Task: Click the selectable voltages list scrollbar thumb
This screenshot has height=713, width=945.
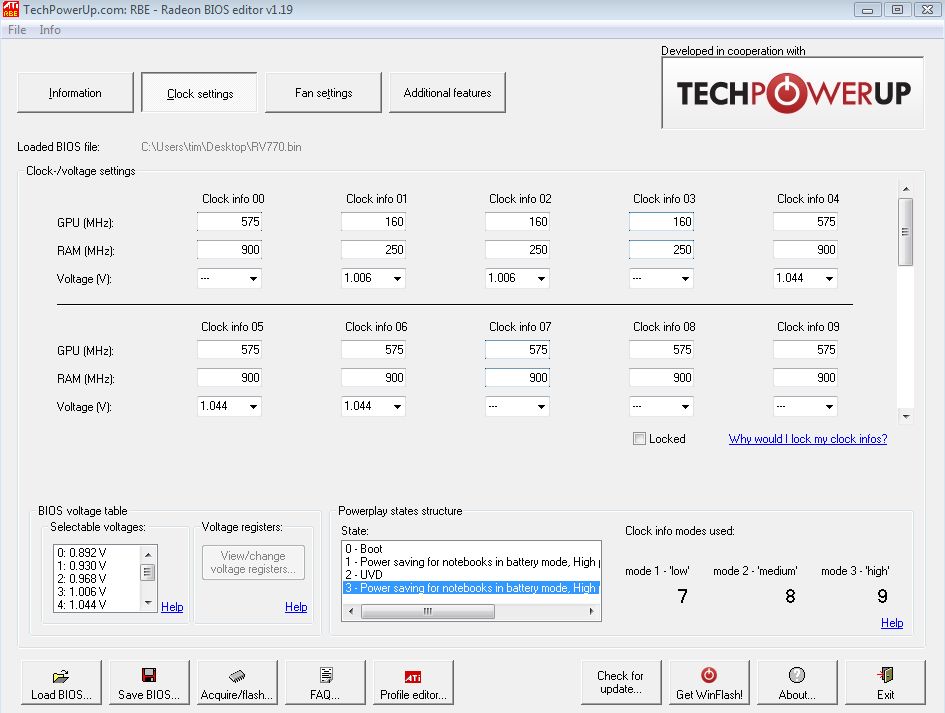Action: pos(148,571)
